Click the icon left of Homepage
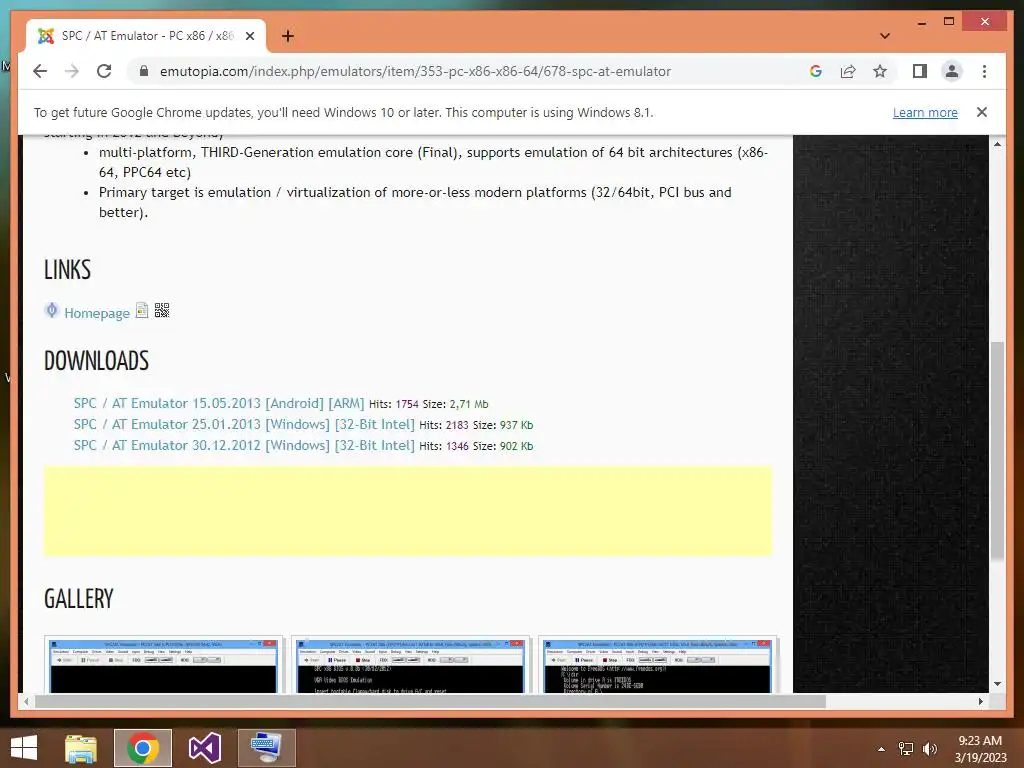The height and width of the screenshot is (768, 1024). point(52,310)
